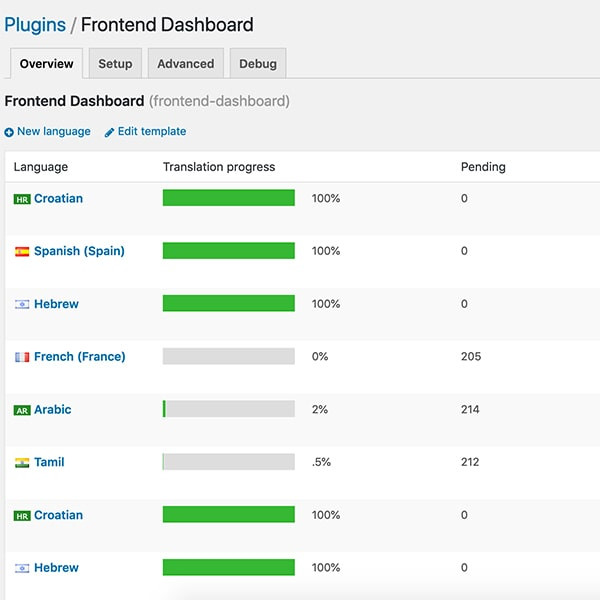Click the Israeli flag in the bottom Hebrew row
The height and width of the screenshot is (600, 600).
click(x=22, y=568)
